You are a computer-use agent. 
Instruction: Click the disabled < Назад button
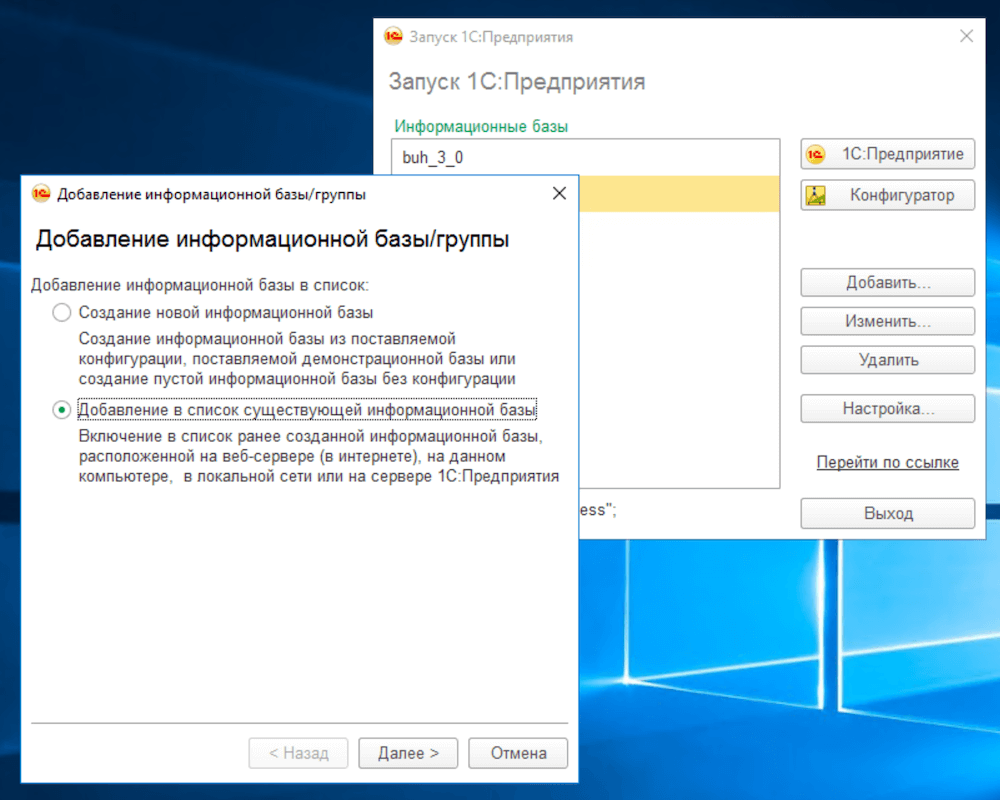pos(298,753)
